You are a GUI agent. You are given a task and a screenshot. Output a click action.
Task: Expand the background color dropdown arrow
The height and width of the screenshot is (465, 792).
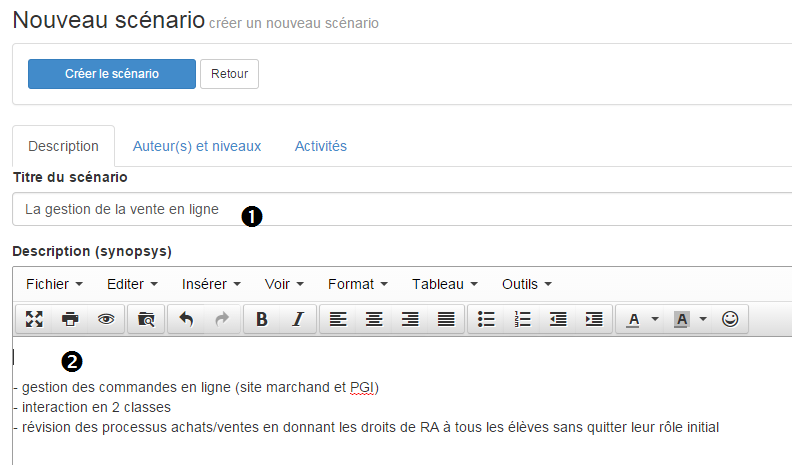tap(703, 319)
